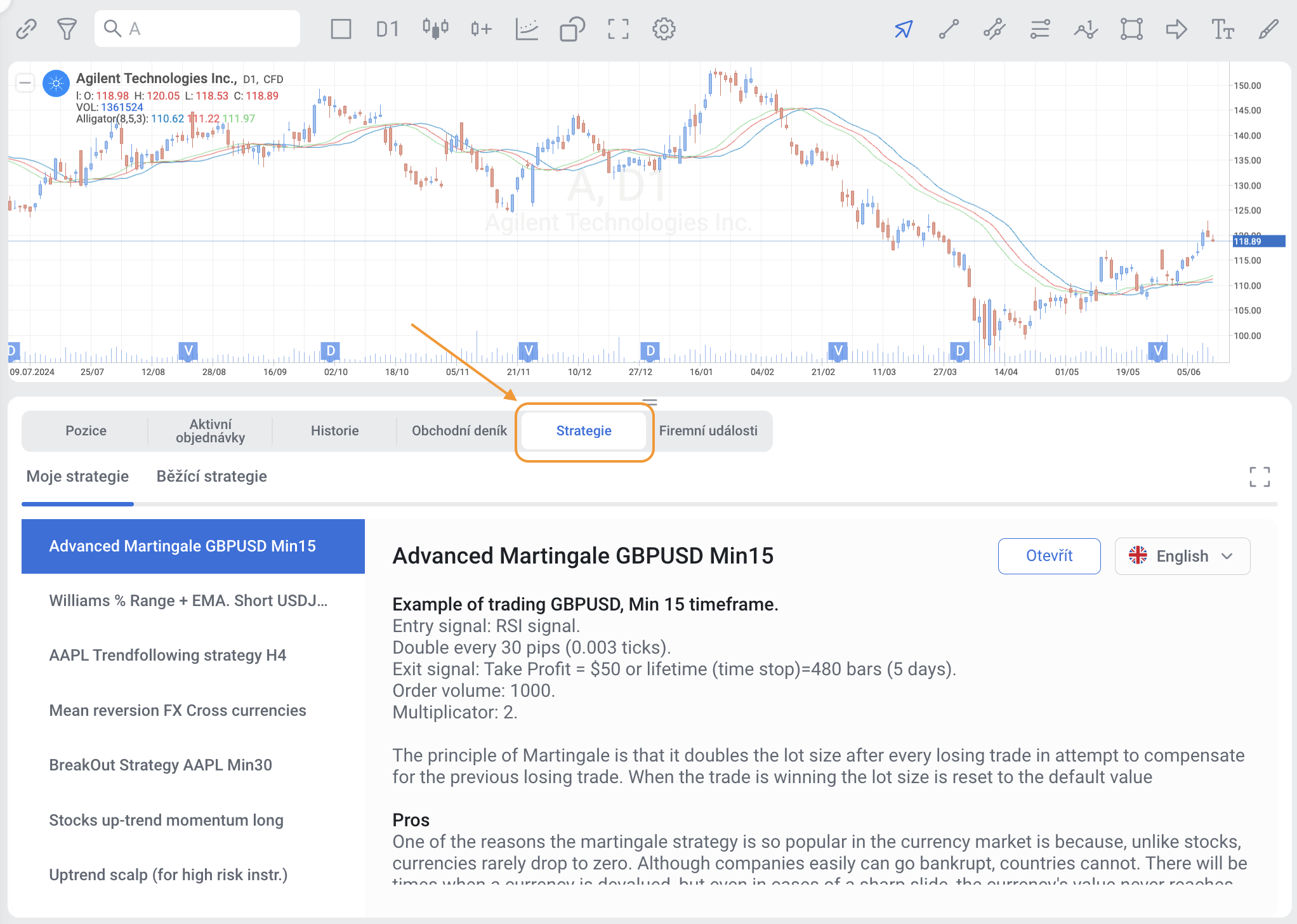Expand the strategies panel to fullscreen

click(1260, 477)
